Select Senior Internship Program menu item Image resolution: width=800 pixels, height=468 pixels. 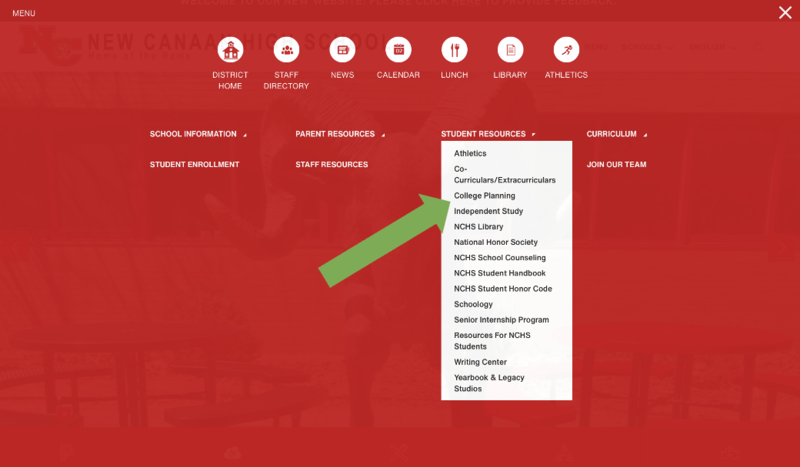tap(501, 320)
